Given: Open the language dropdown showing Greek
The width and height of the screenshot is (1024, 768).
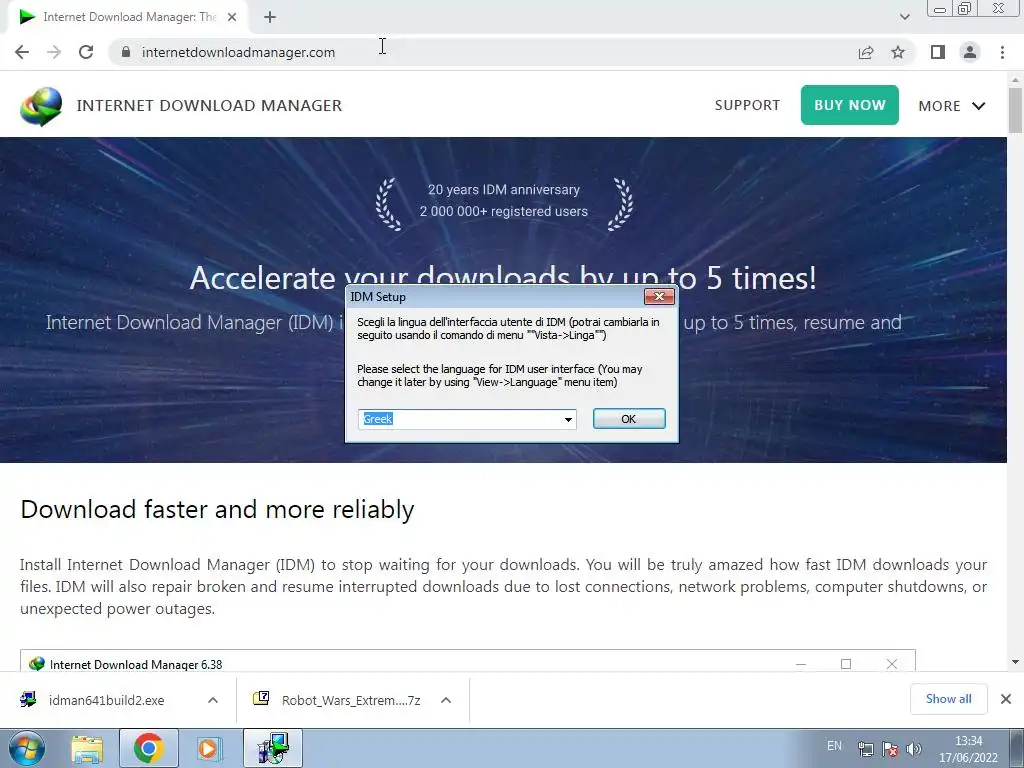Looking at the screenshot, I should 568,419.
